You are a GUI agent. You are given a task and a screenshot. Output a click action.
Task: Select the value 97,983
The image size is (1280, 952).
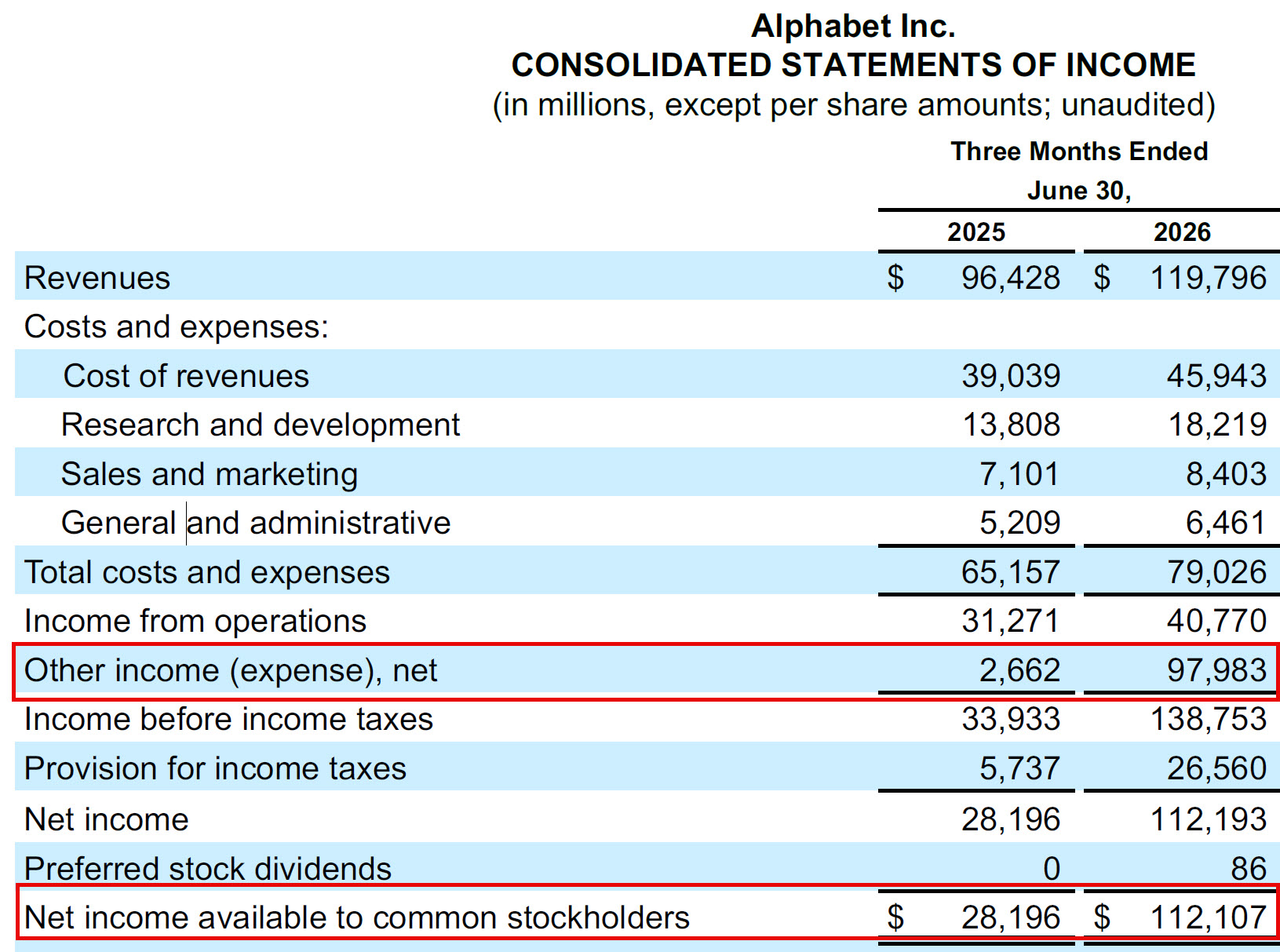pos(1216,670)
